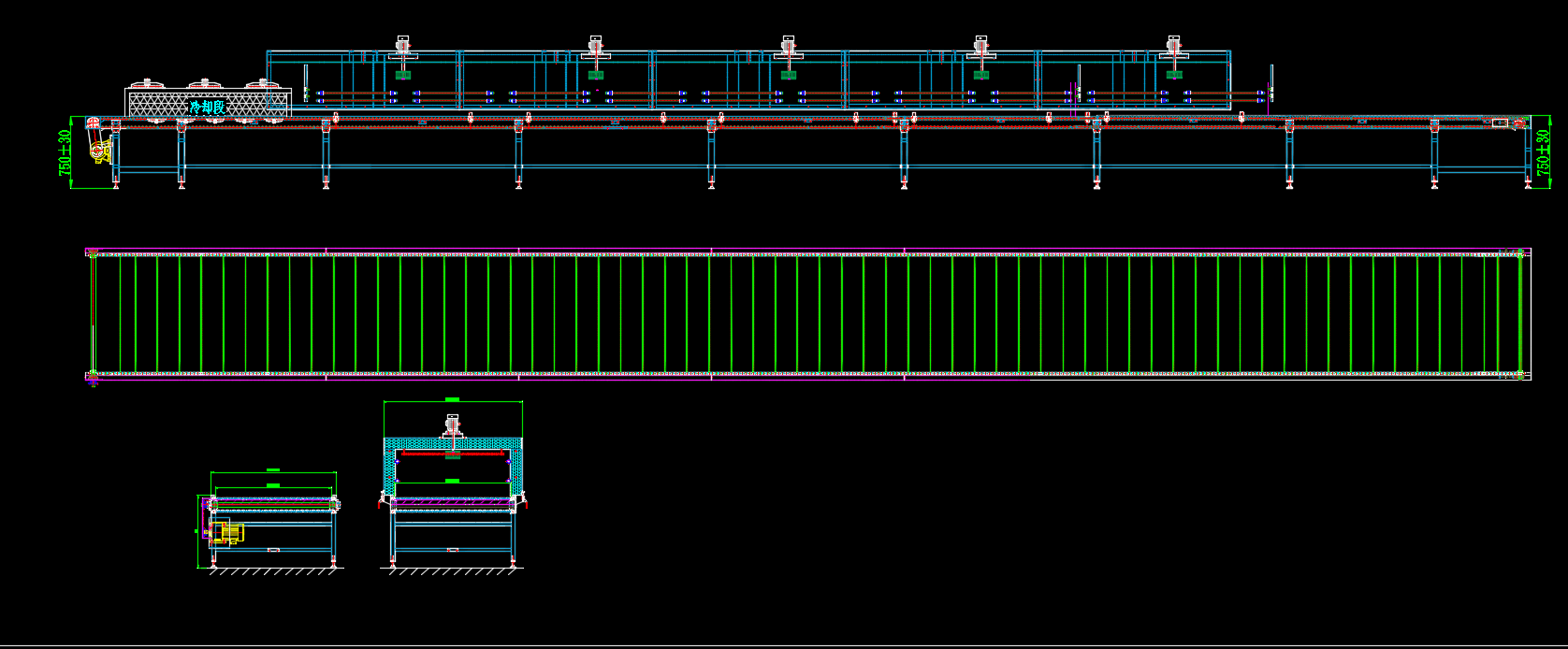The height and width of the screenshot is (649, 1568).
Task: Pick the yellow drive motor on elevation view
Action: tap(98, 151)
